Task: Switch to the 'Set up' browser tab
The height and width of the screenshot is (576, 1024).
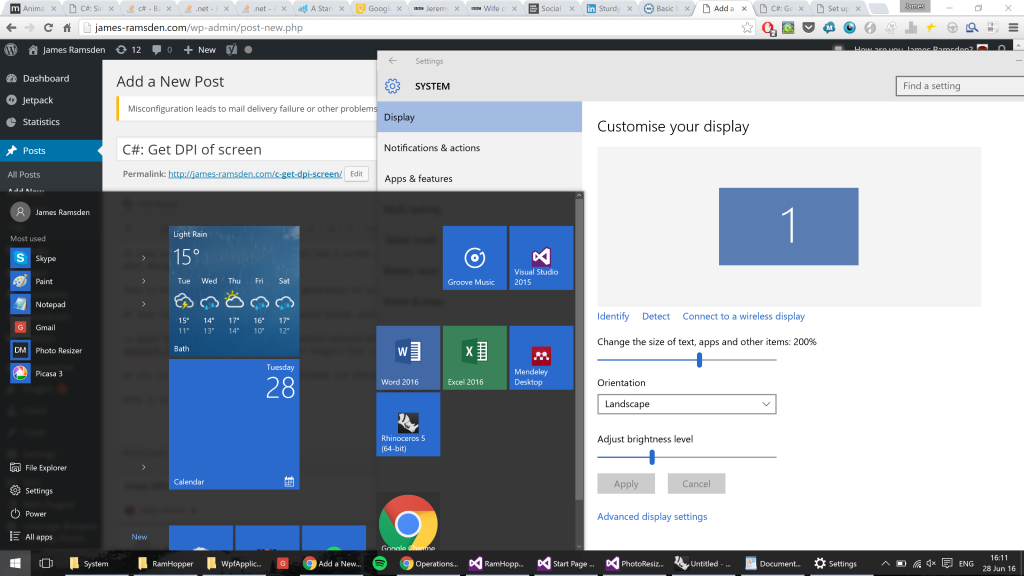Action: [x=838, y=8]
